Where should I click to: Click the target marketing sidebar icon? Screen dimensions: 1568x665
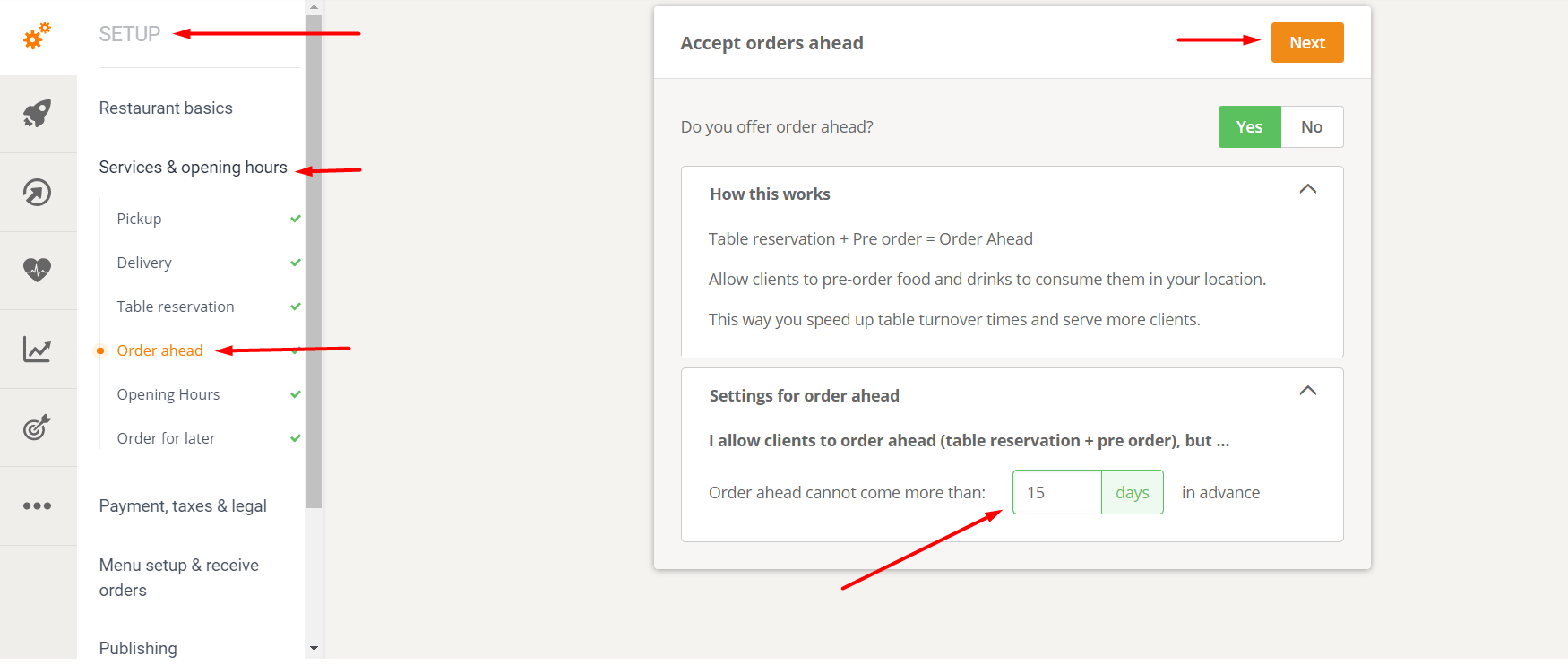(37, 427)
